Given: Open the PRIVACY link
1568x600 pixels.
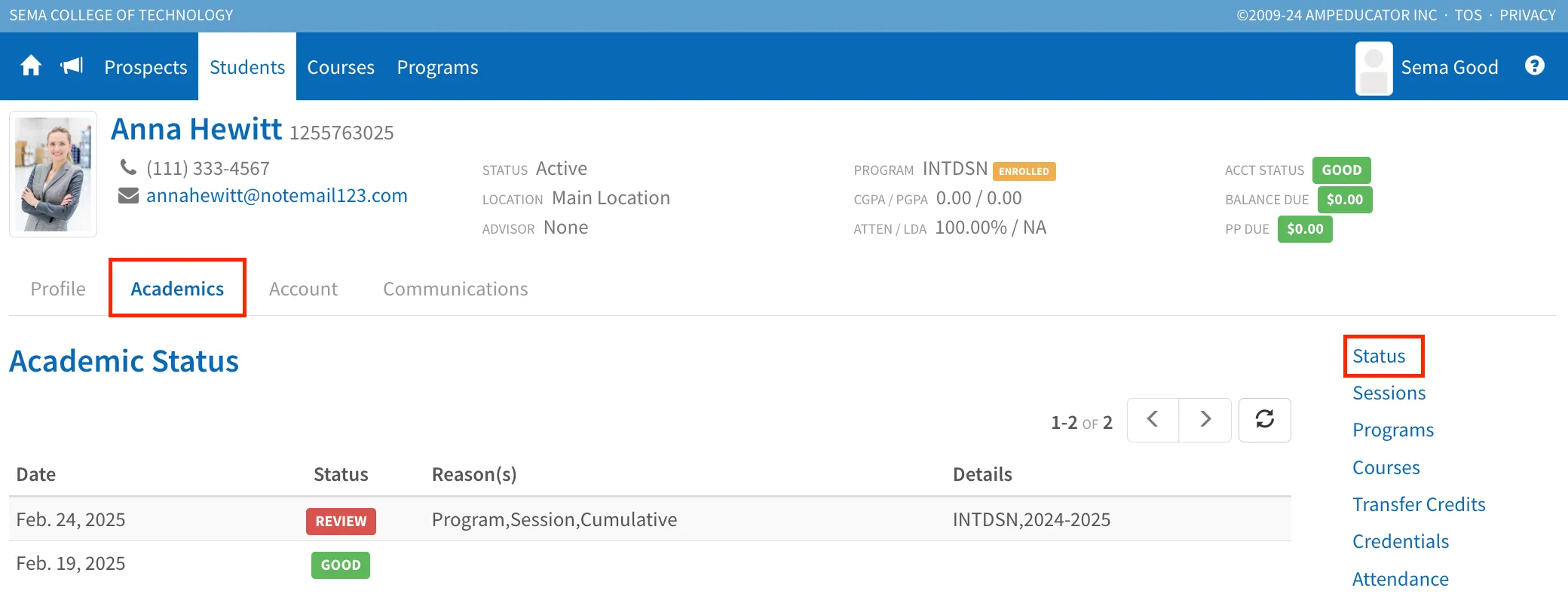Looking at the screenshot, I should (1527, 15).
